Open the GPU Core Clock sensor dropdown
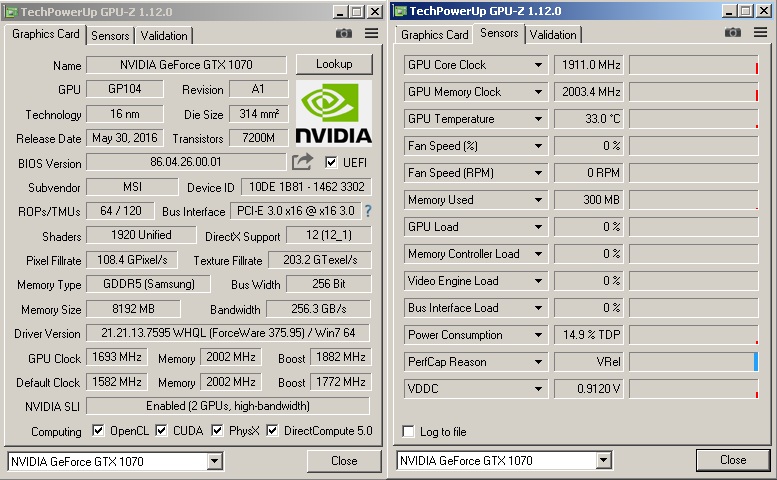 tap(538, 65)
